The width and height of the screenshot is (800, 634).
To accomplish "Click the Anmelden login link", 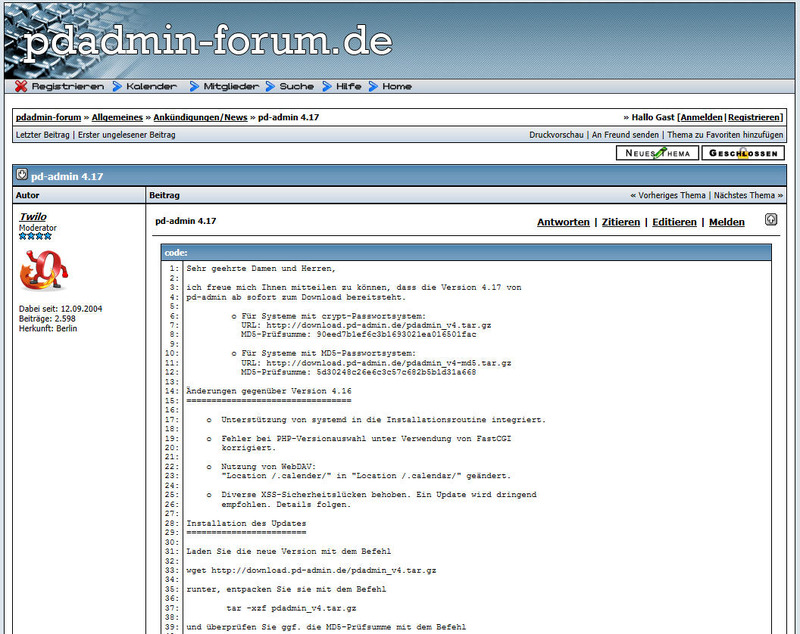I will tap(701, 117).
